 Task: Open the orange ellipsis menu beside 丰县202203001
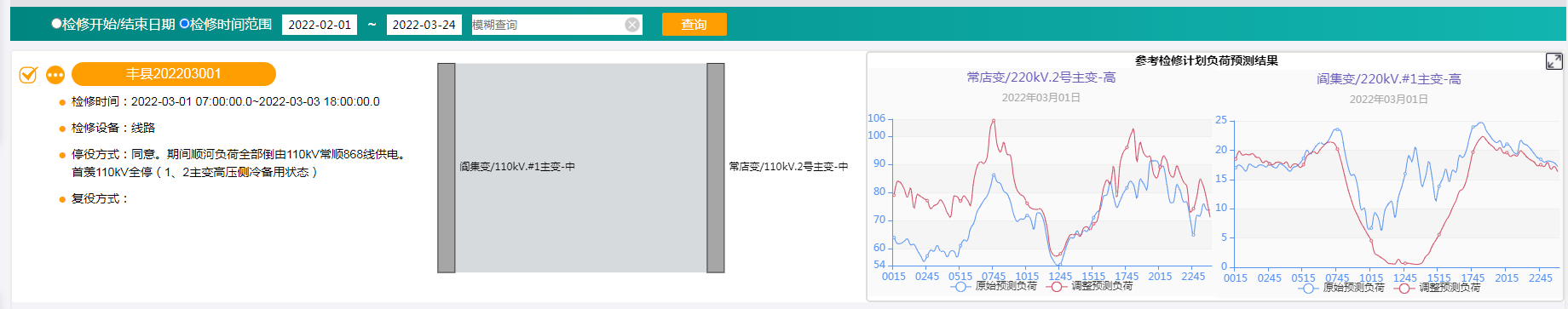coord(55,75)
